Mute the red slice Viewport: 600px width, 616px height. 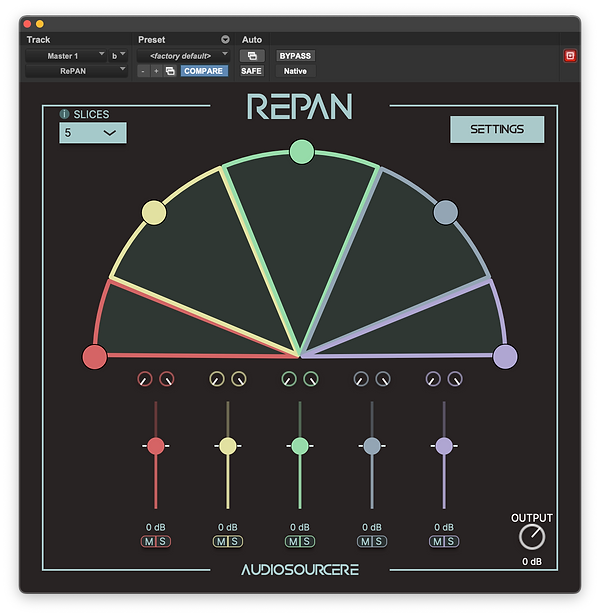(x=149, y=541)
